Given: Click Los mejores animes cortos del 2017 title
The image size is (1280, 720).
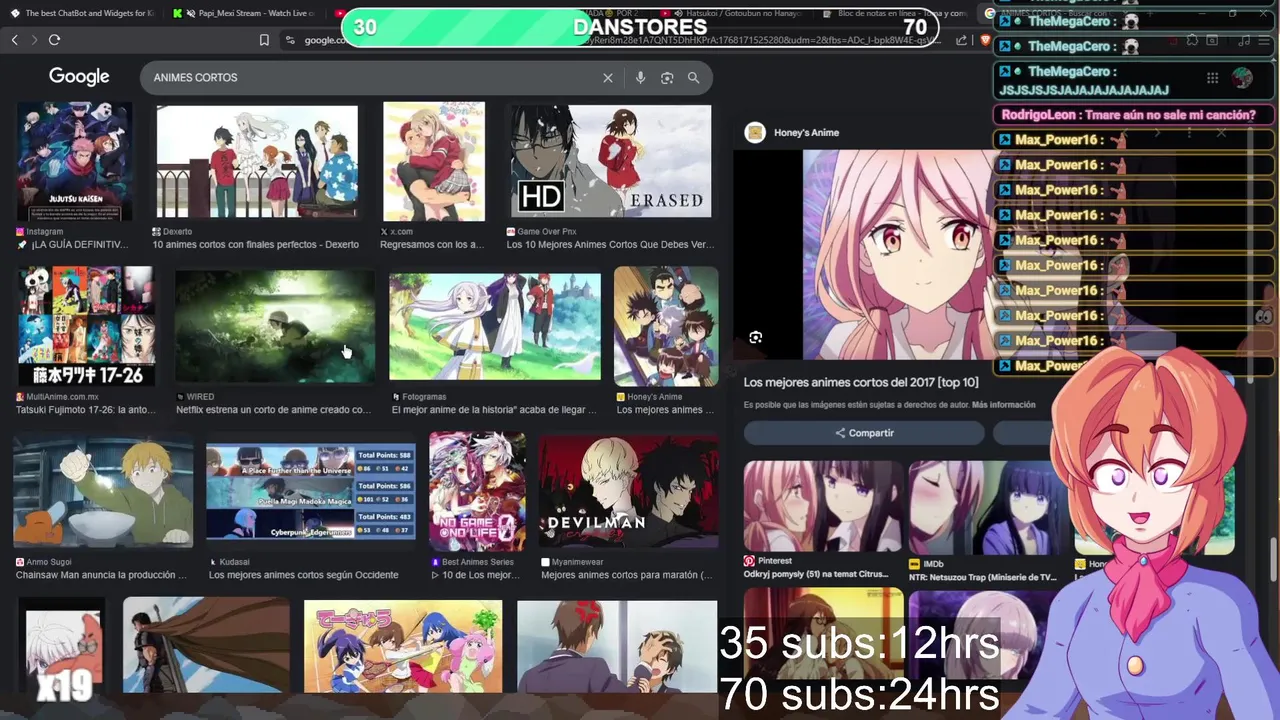Looking at the screenshot, I should pyautogui.click(x=861, y=382).
